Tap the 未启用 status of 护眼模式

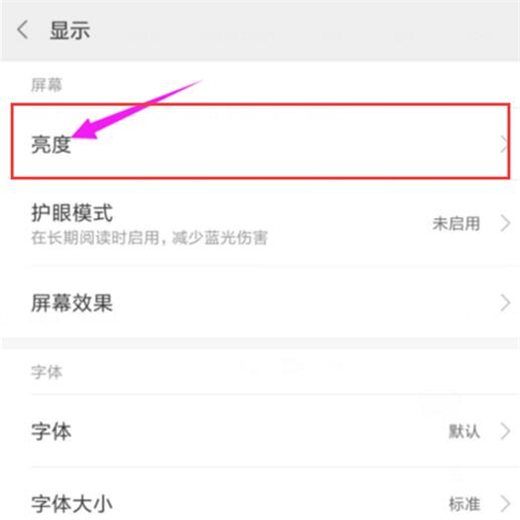pos(456,223)
